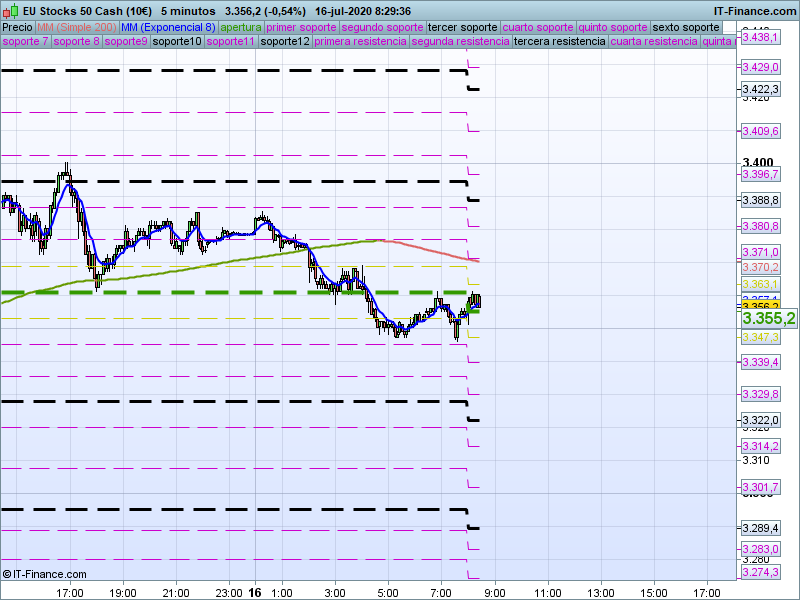
Task: Click the 3.438,1 price tag on axis
Action: (x=760, y=37)
